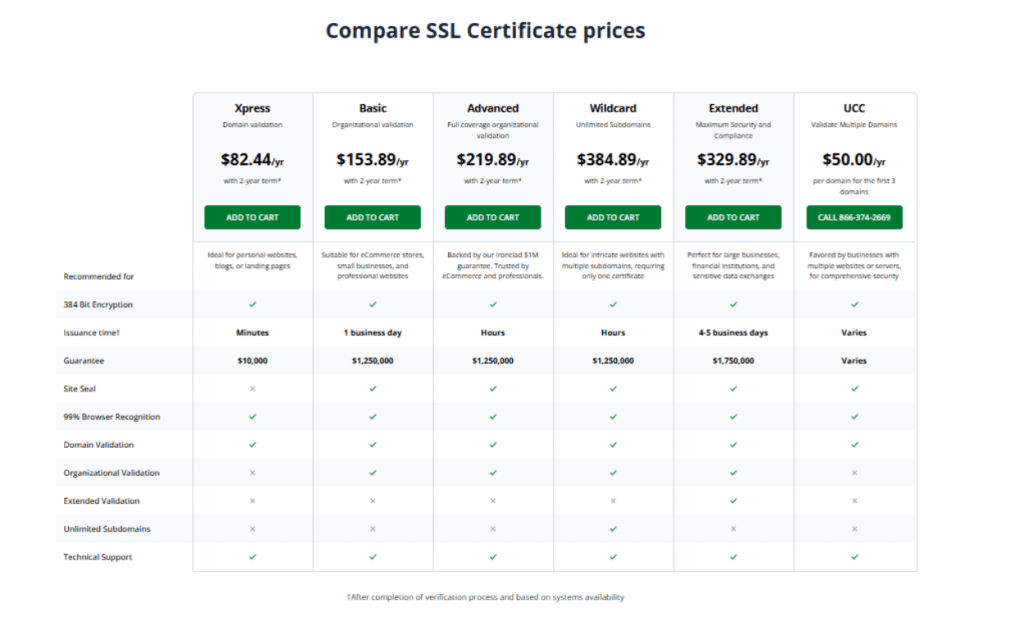Click the Xpress $10,000 guarantee value
Viewport: 1024px width, 635px height.
[252, 361]
